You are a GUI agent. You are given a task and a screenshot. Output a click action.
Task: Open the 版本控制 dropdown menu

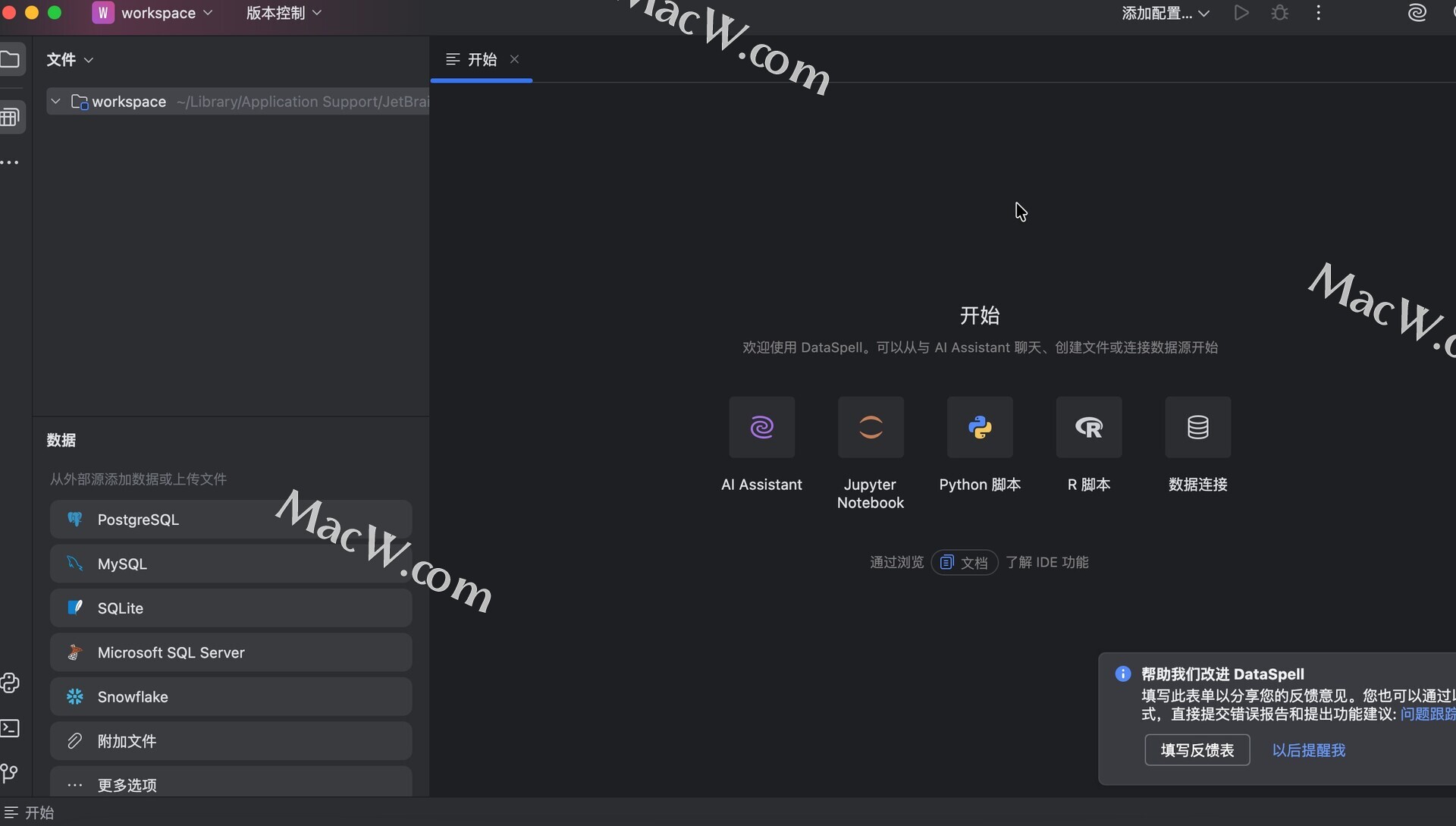click(x=284, y=13)
